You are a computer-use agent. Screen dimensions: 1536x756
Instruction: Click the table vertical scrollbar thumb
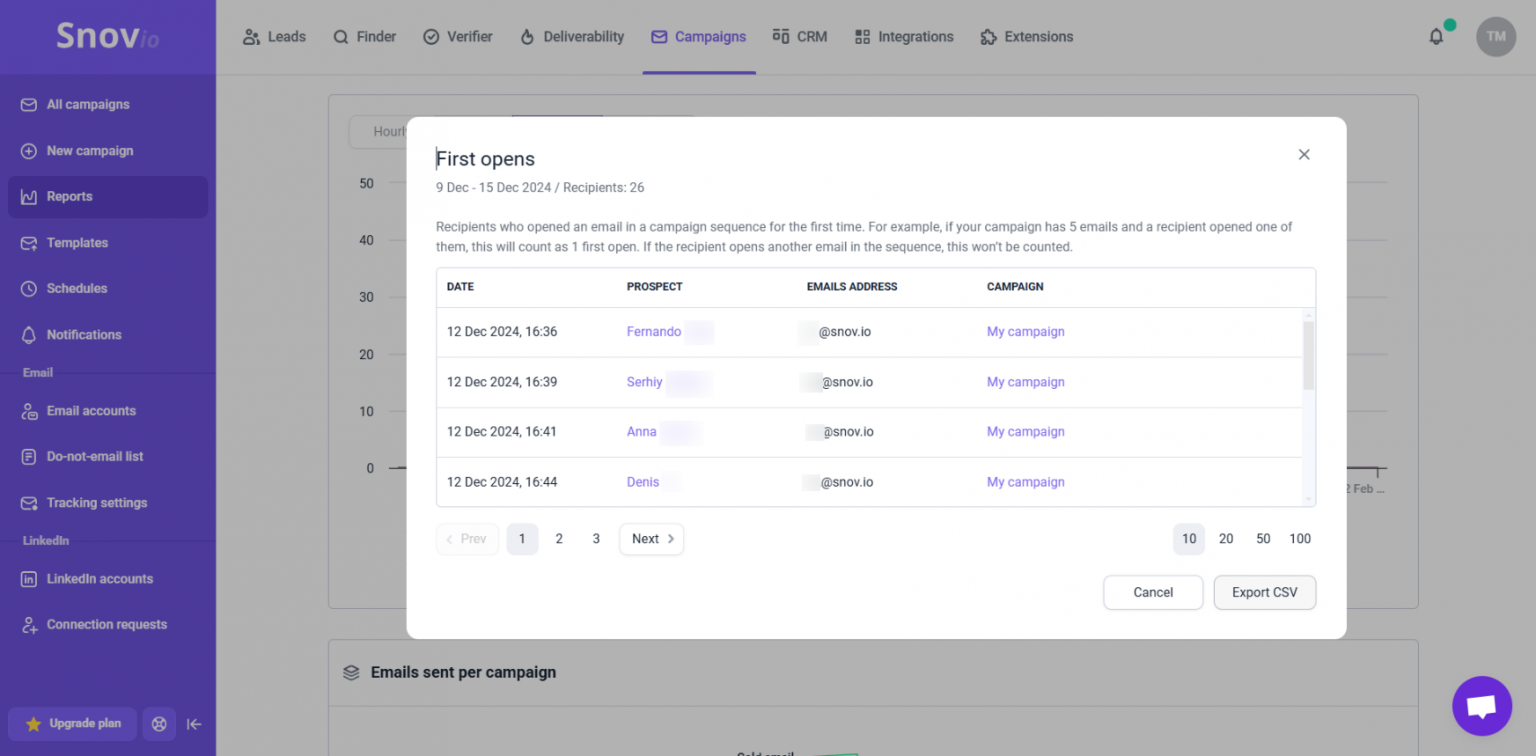coord(1309,355)
